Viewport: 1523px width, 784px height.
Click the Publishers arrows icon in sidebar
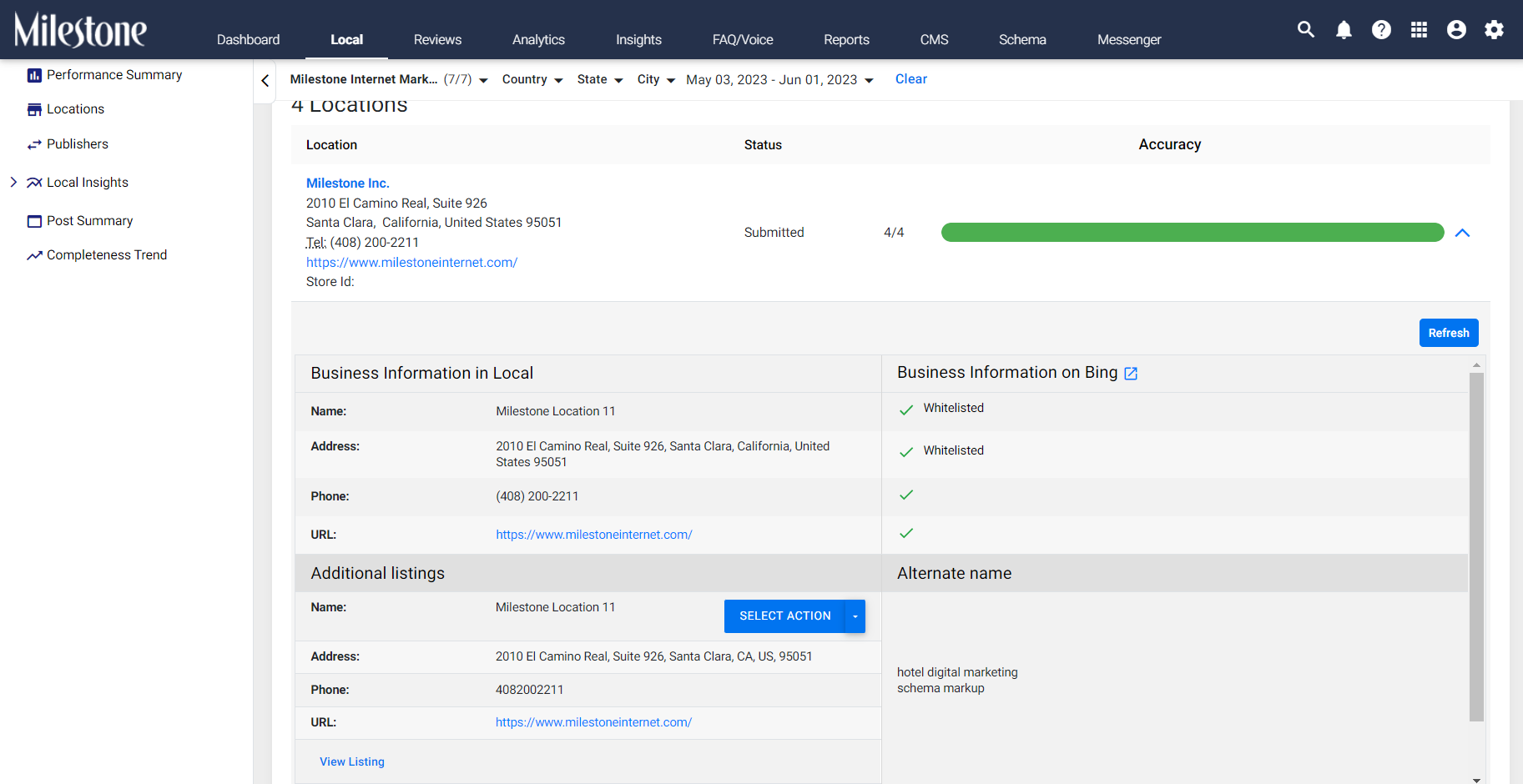pos(34,144)
